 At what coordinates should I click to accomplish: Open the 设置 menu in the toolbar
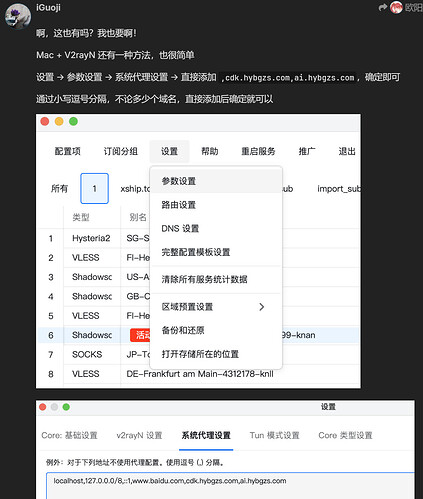(169, 151)
